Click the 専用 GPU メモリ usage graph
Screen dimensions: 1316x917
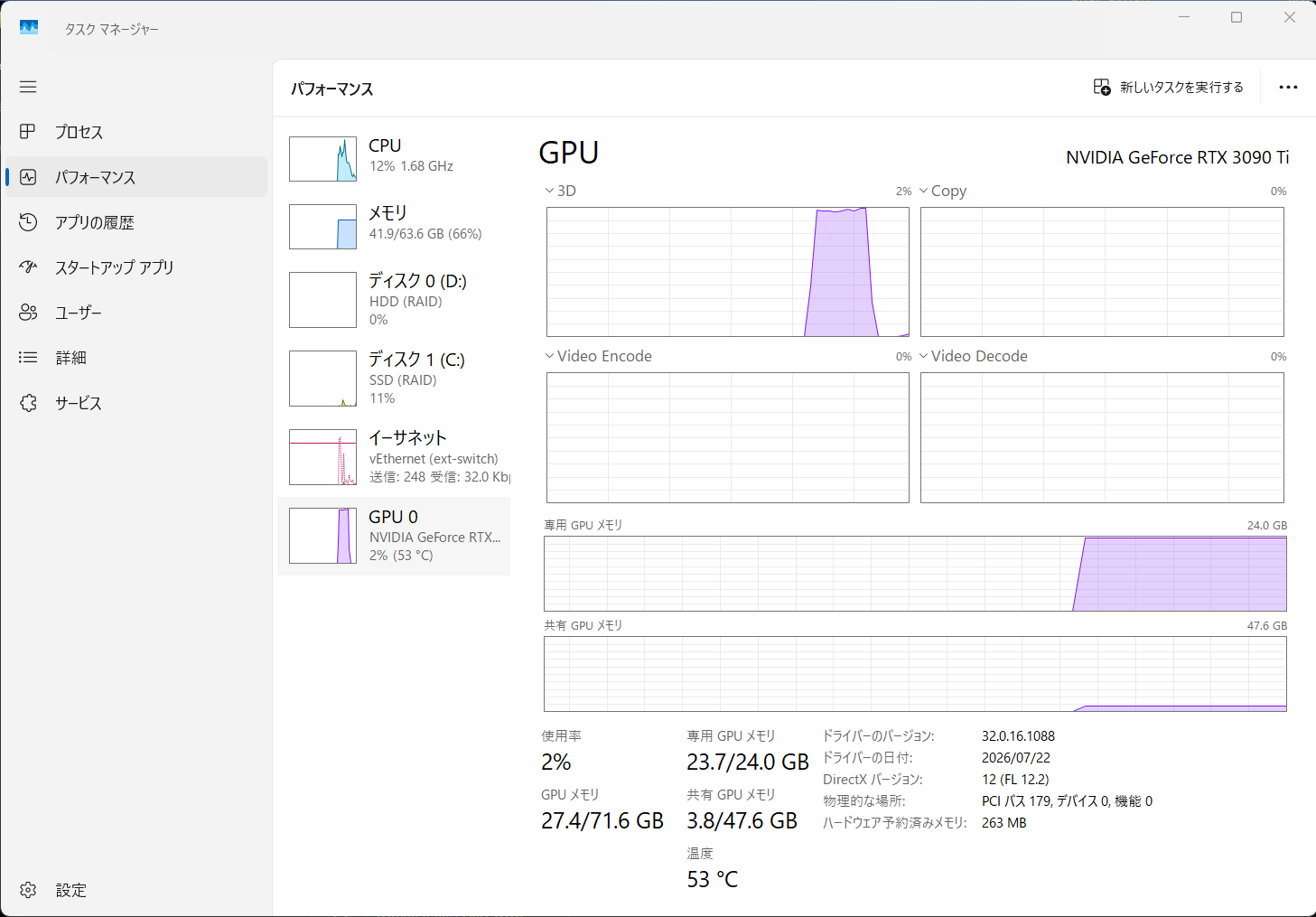pyautogui.click(x=915, y=574)
